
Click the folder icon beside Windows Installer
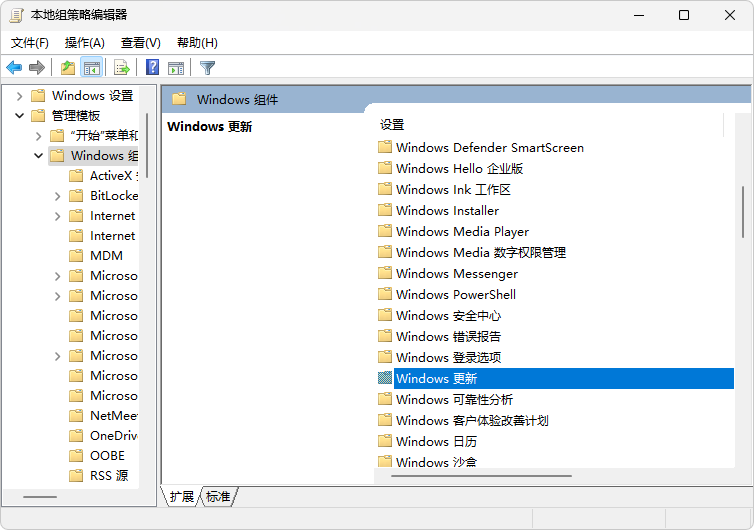[x=385, y=210]
